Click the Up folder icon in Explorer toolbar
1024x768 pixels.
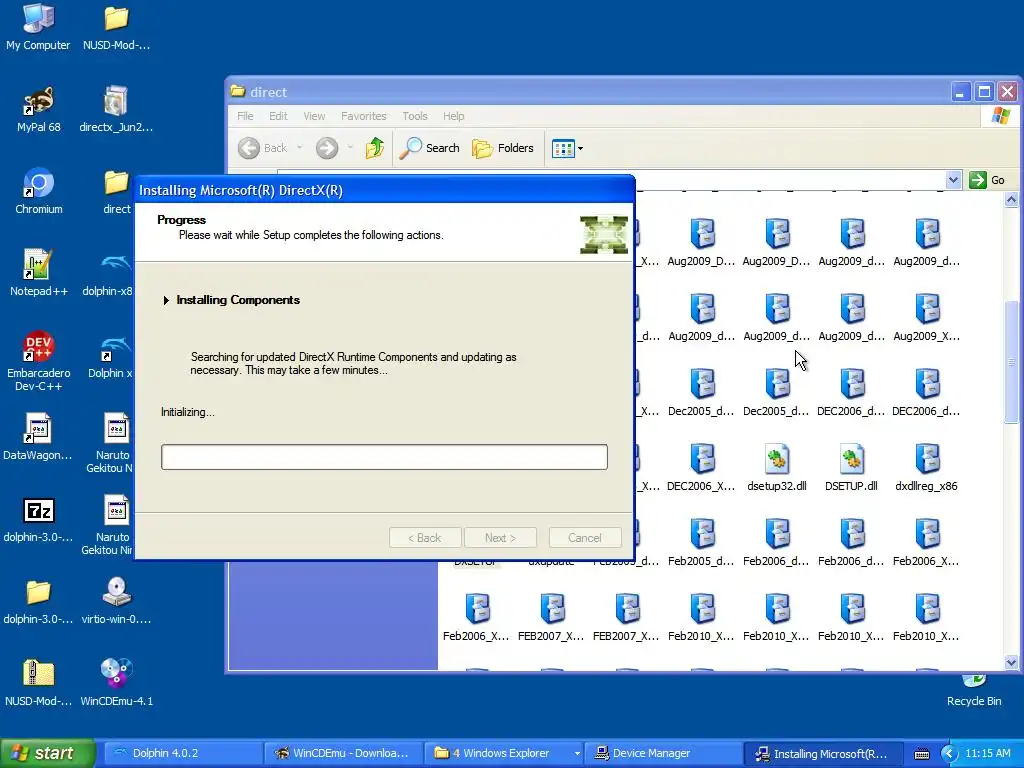375,148
